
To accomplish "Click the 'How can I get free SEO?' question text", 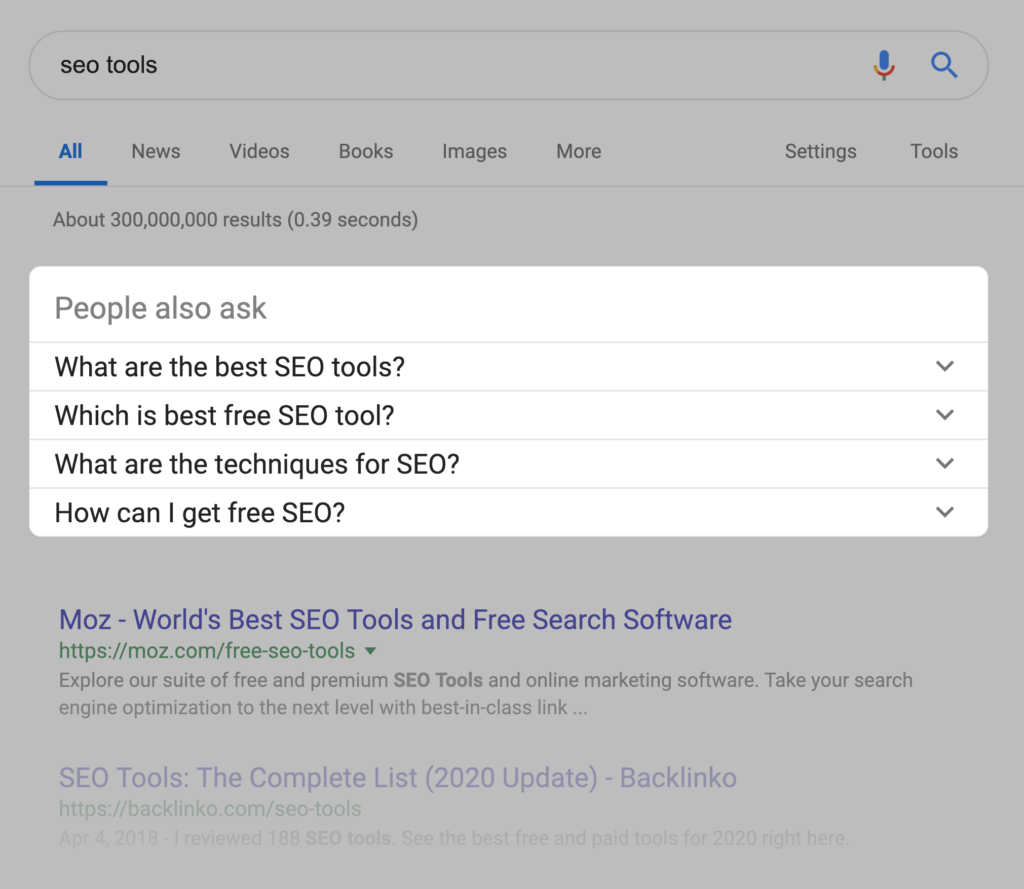I will pos(200,514).
